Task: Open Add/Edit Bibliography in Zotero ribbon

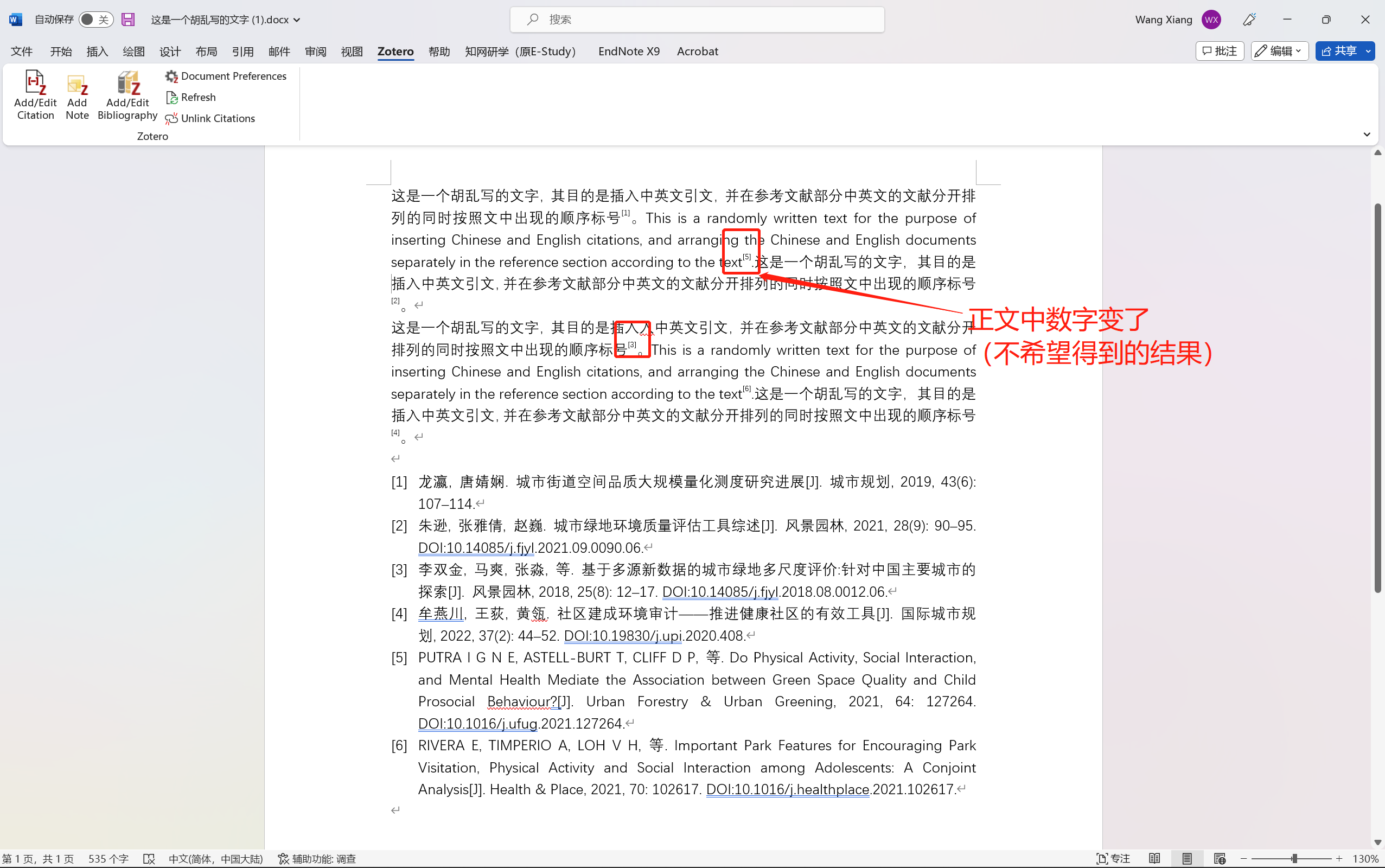Action: (x=127, y=95)
